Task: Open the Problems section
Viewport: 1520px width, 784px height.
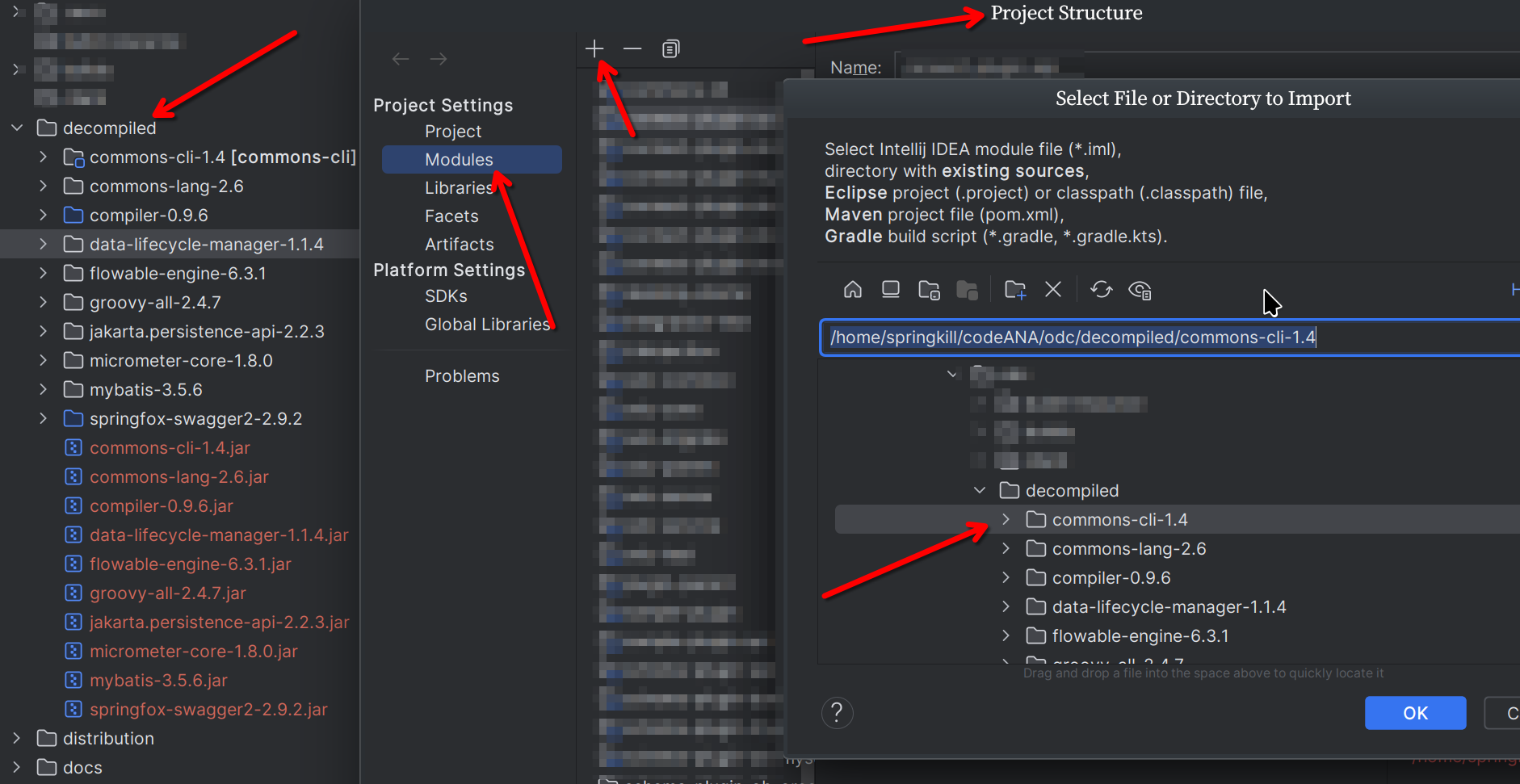Action: [x=462, y=375]
